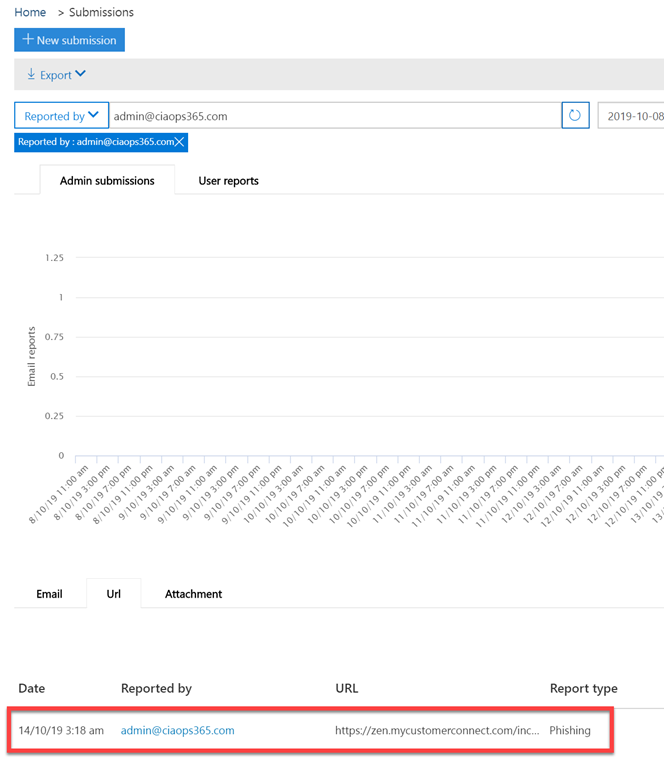The image size is (664, 768).
Task: Click the Report type column header
Action: [583, 688]
